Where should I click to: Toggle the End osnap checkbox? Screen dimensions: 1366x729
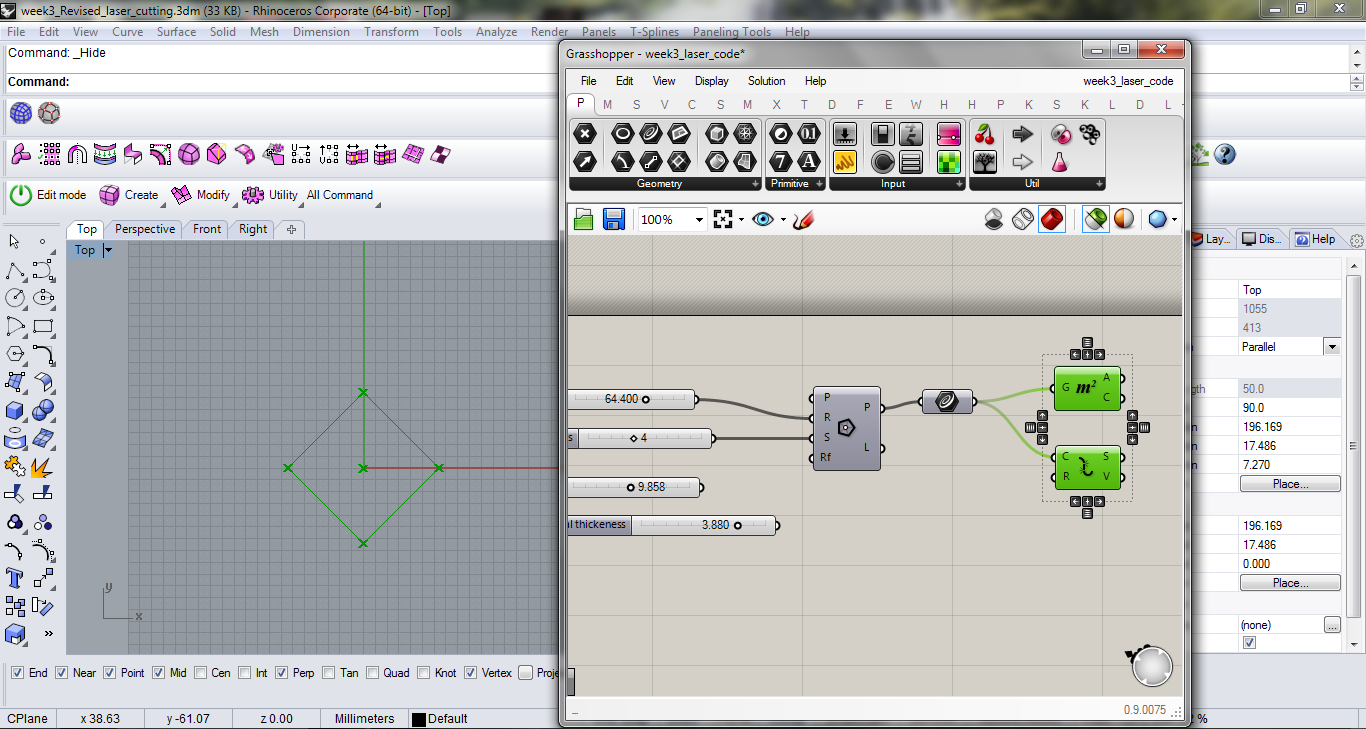pyautogui.click(x=17, y=673)
